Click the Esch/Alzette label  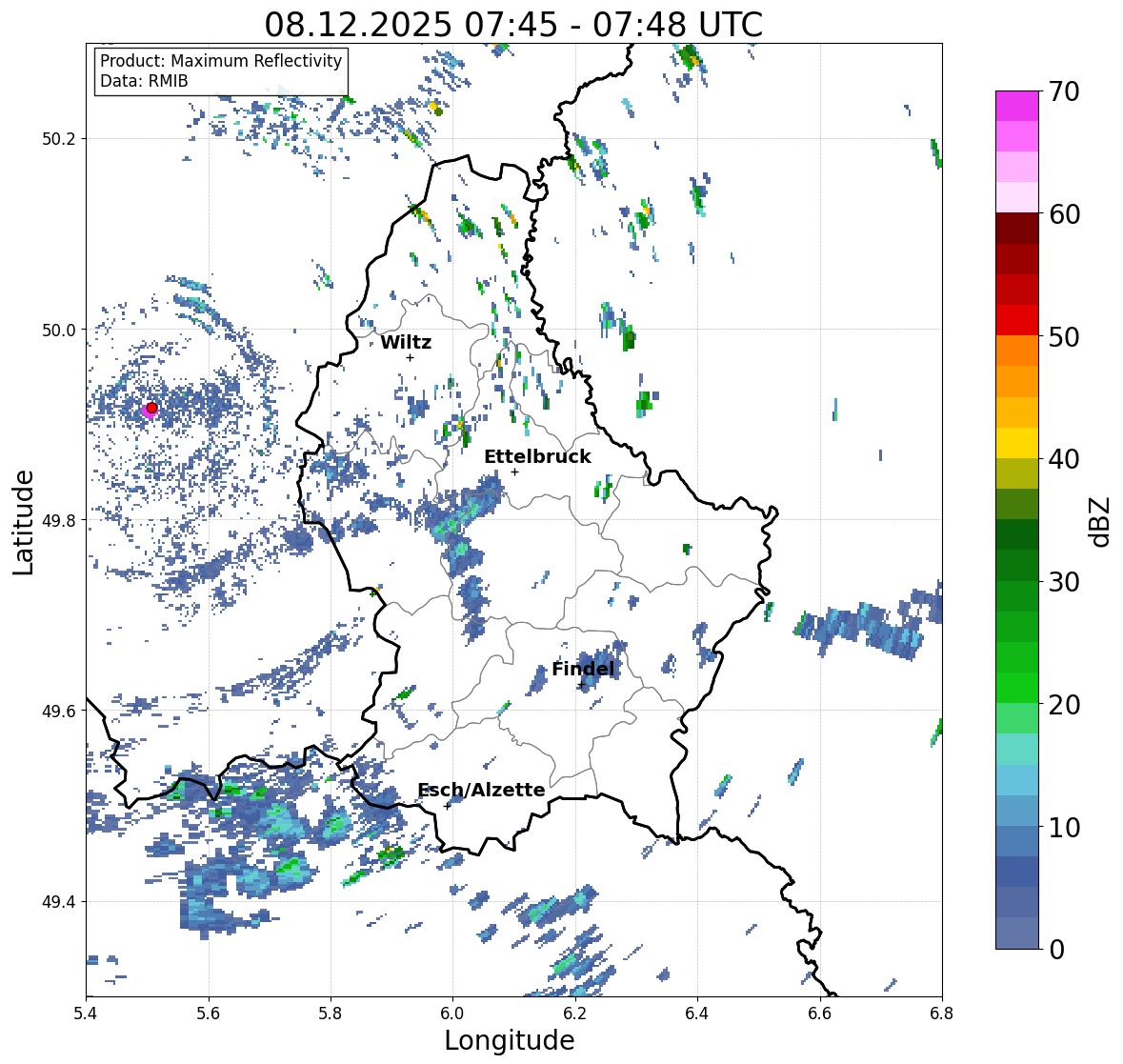481,790
